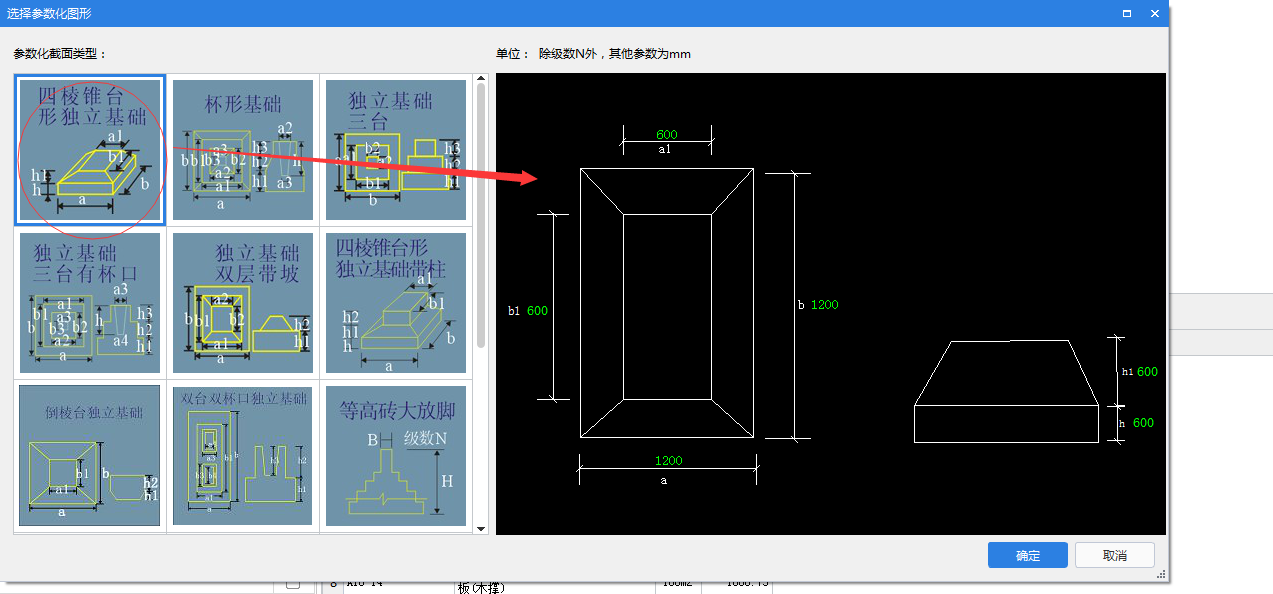The height and width of the screenshot is (594, 1273).
Task: Close the 选择参数化图形 dialog
Action: (1154, 14)
